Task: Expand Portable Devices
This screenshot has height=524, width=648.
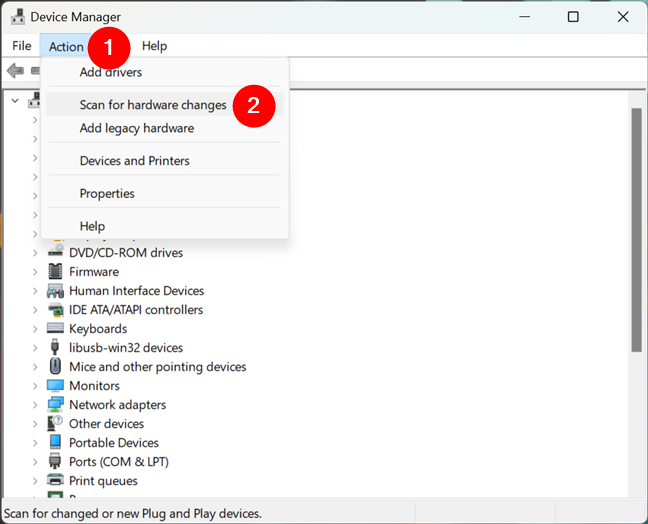Action: coord(35,443)
